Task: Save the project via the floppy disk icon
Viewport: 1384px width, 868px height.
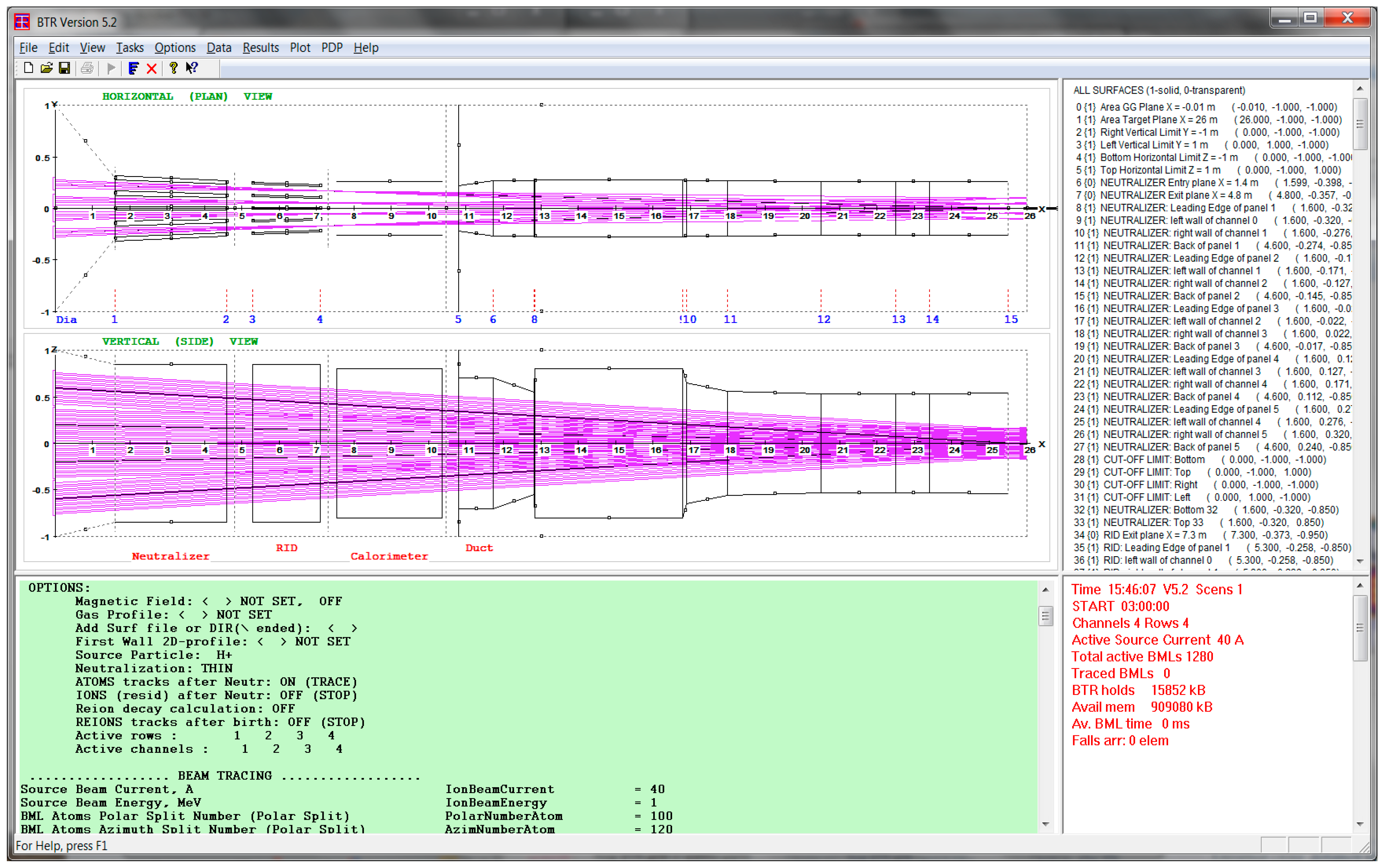Action: coord(65,68)
